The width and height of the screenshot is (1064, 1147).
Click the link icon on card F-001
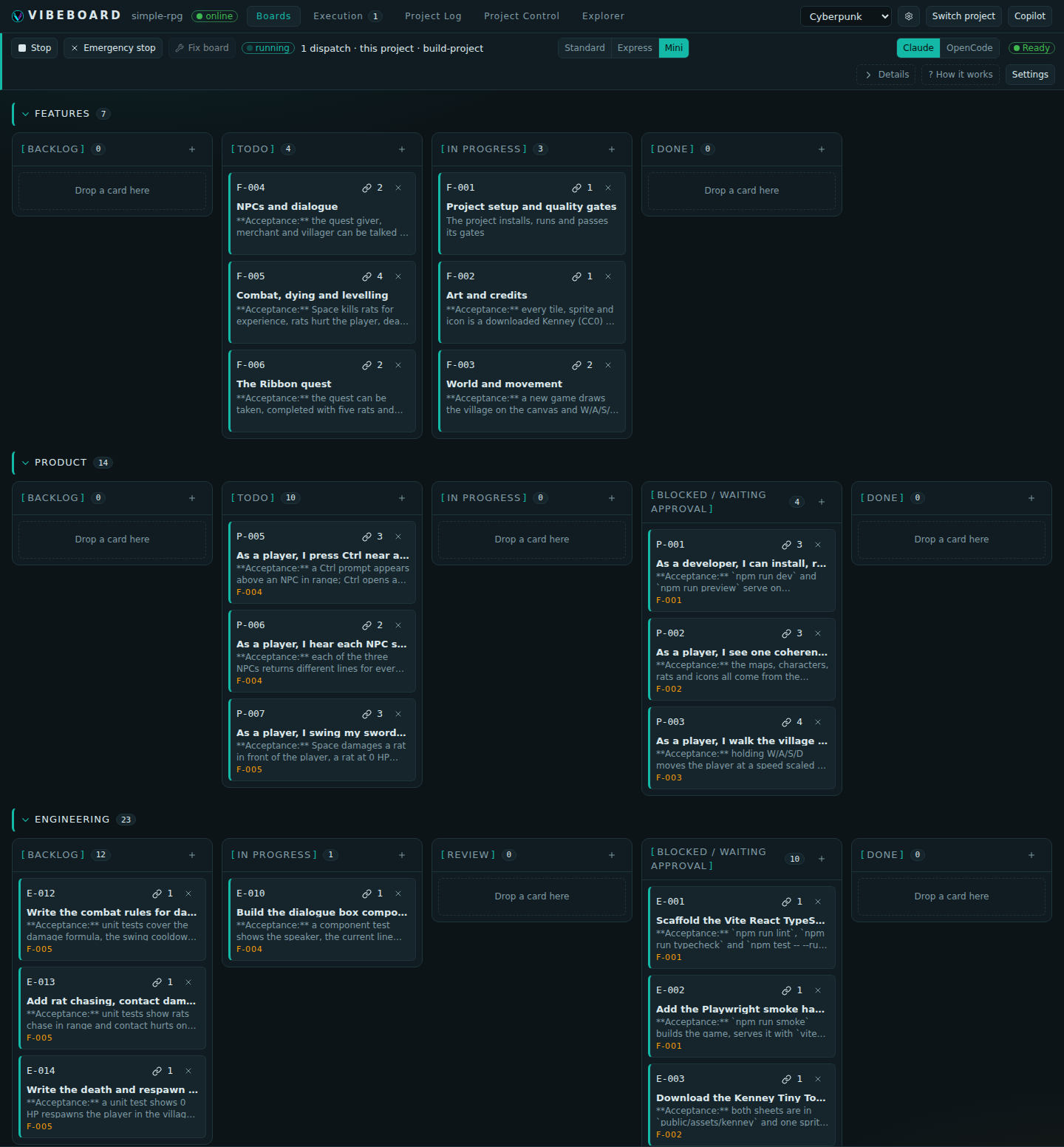(576, 188)
